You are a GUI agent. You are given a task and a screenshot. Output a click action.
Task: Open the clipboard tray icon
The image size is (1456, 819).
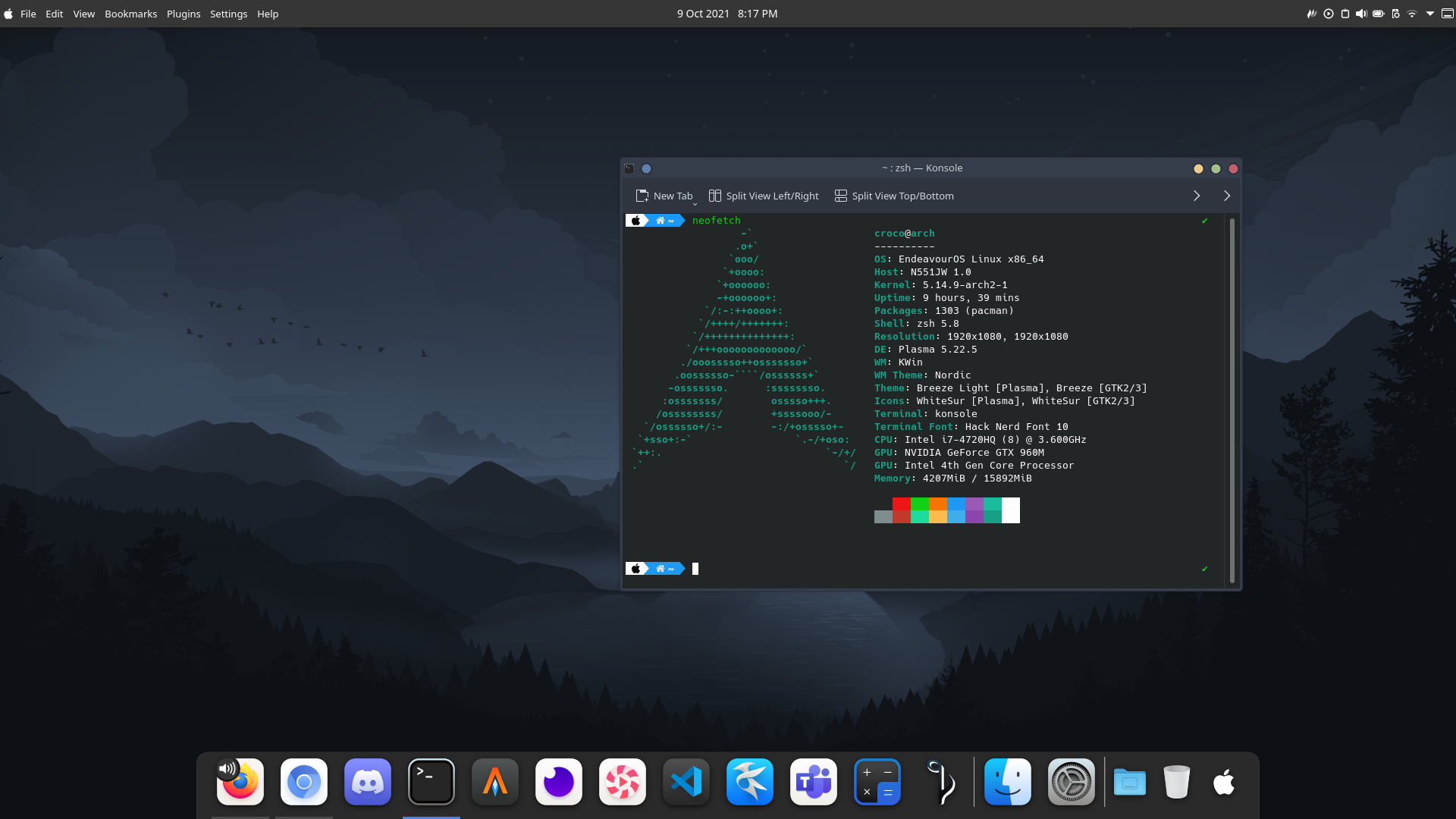(1345, 14)
